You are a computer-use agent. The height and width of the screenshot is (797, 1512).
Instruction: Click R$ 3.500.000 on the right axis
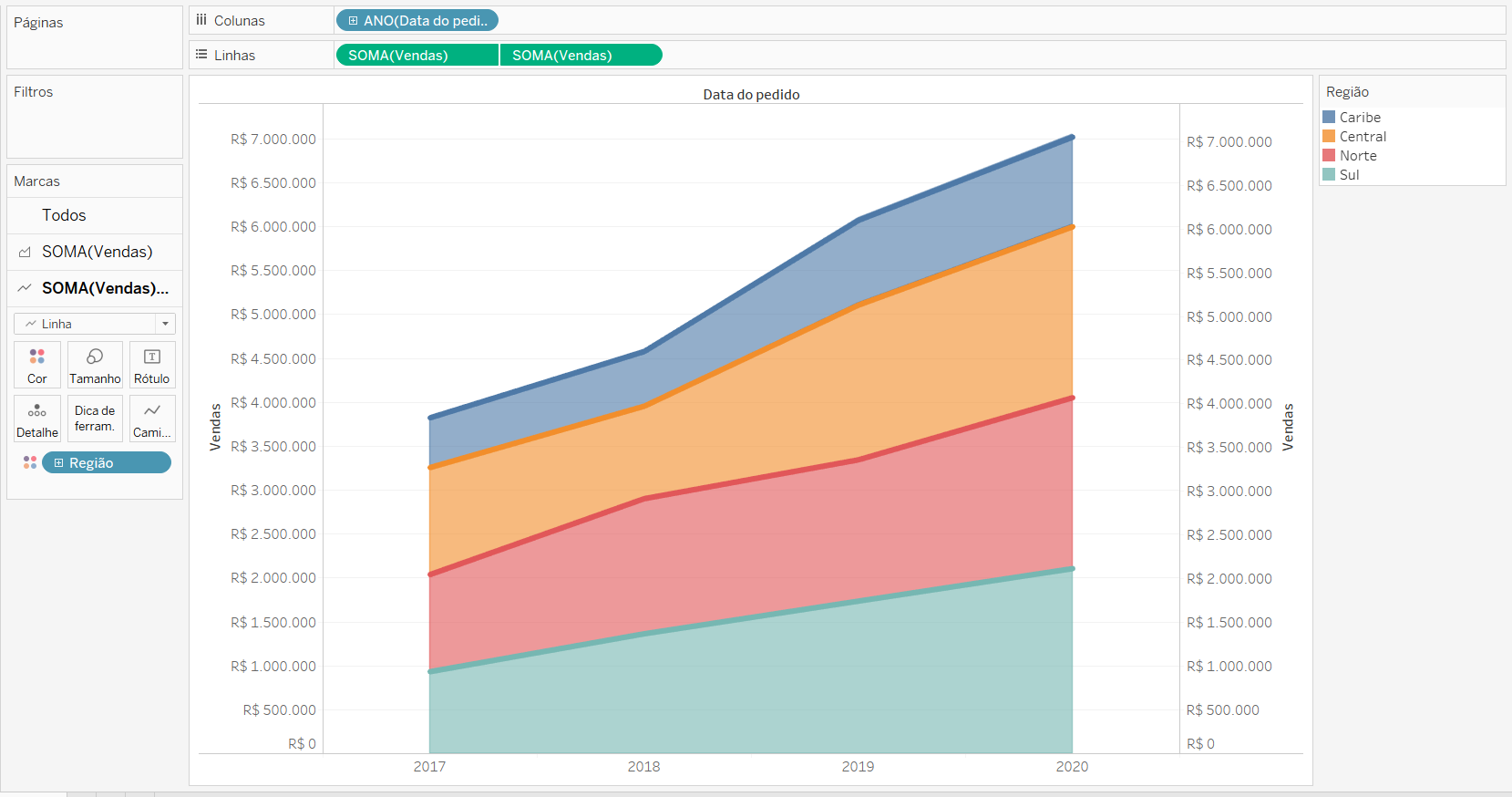tap(1229, 447)
